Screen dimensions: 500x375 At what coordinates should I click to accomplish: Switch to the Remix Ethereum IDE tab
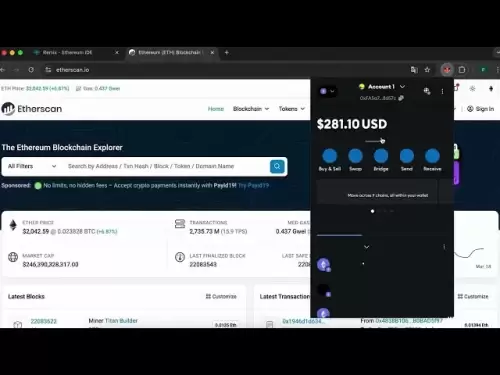tap(67, 52)
